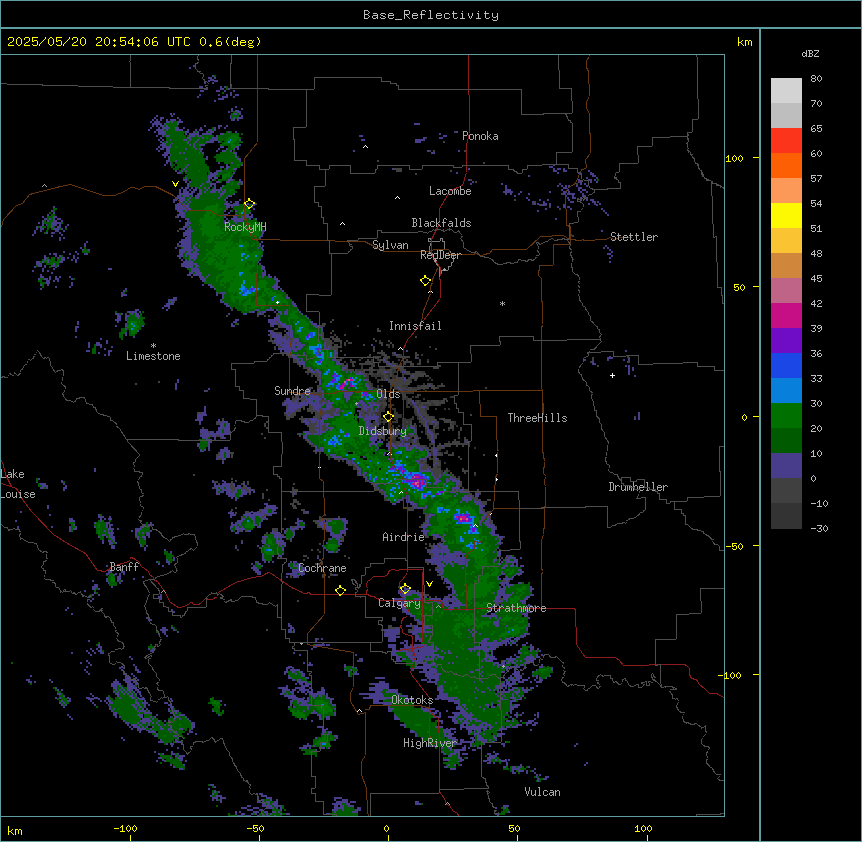Select the RedDeer city label
862x842 pixels.
(x=440, y=255)
